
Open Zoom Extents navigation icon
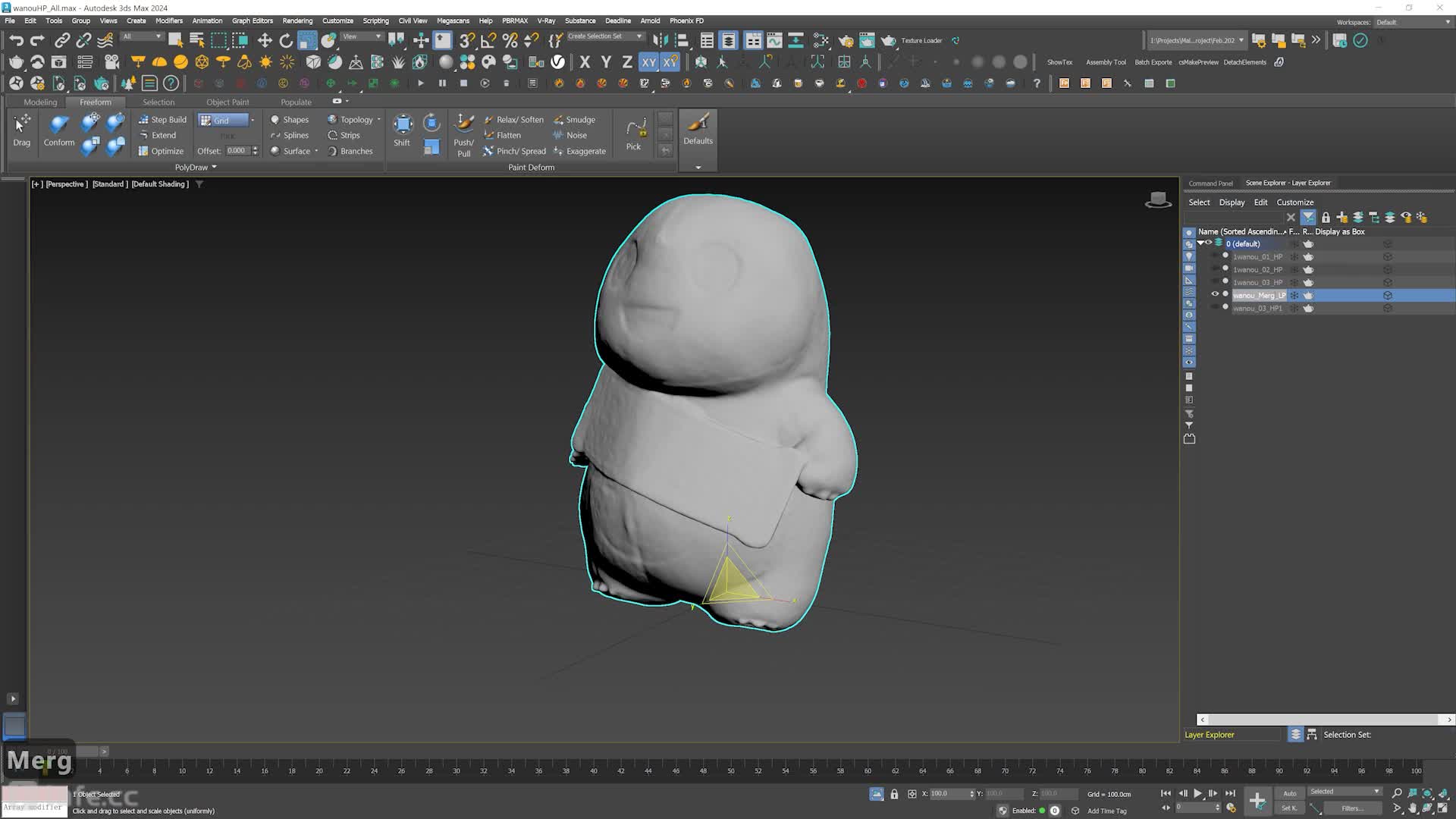pos(1427,793)
